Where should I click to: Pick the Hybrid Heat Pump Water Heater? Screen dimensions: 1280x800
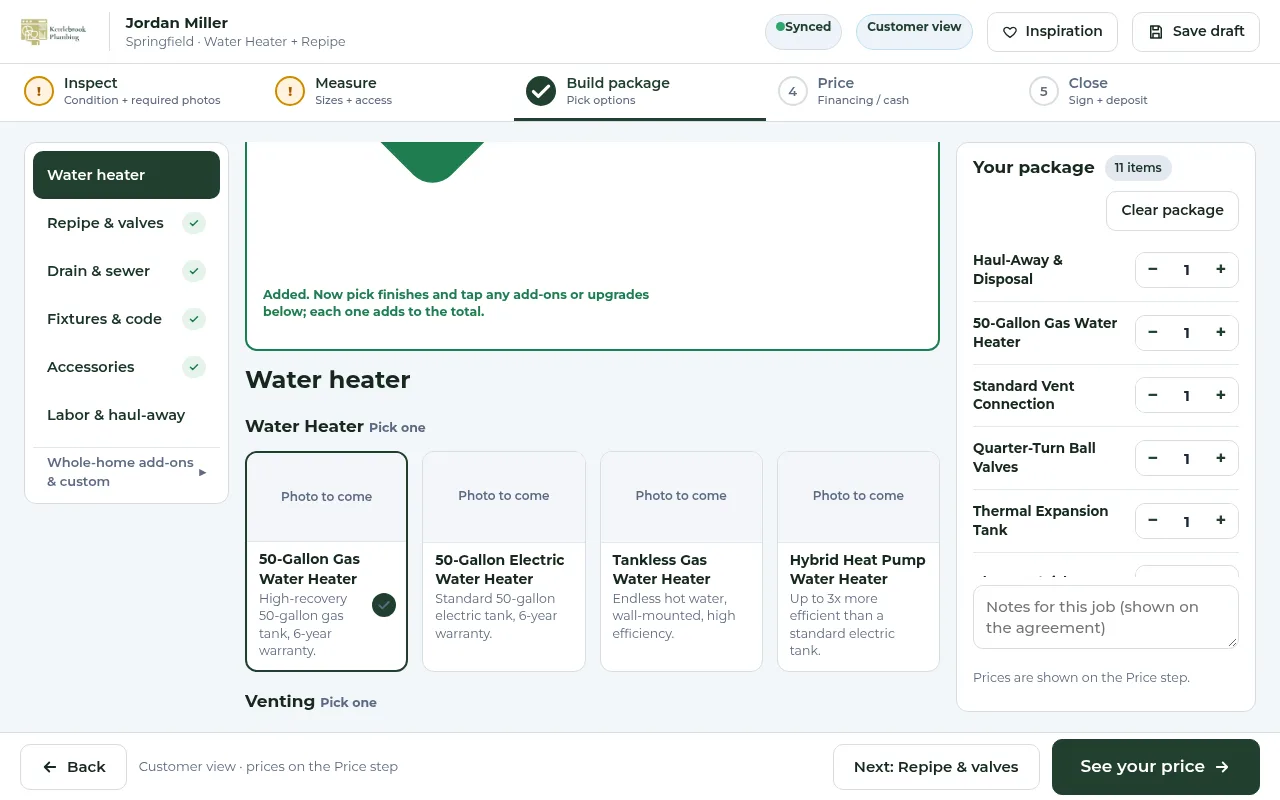[x=858, y=561]
